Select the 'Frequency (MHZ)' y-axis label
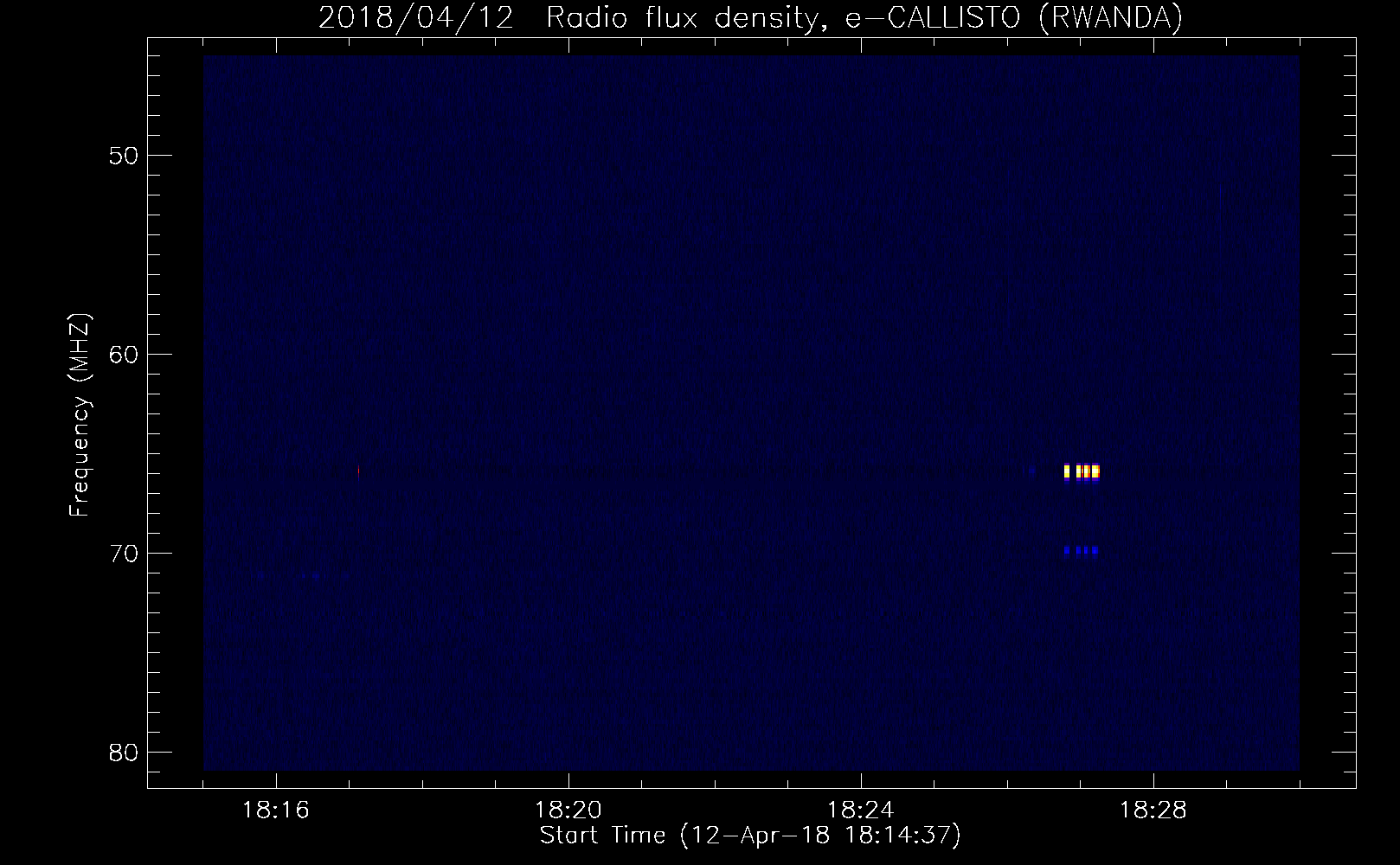 point(80,415)
